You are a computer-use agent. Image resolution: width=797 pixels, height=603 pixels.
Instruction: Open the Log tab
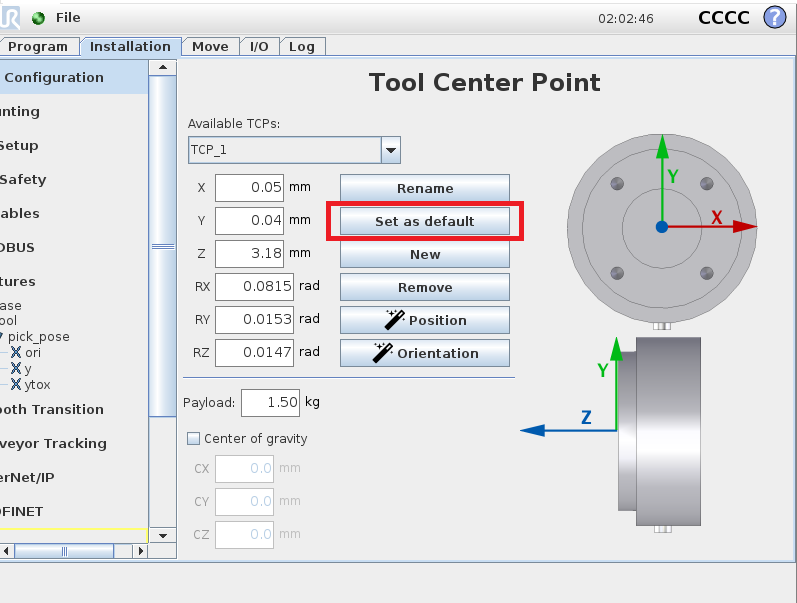coord(302,47)
